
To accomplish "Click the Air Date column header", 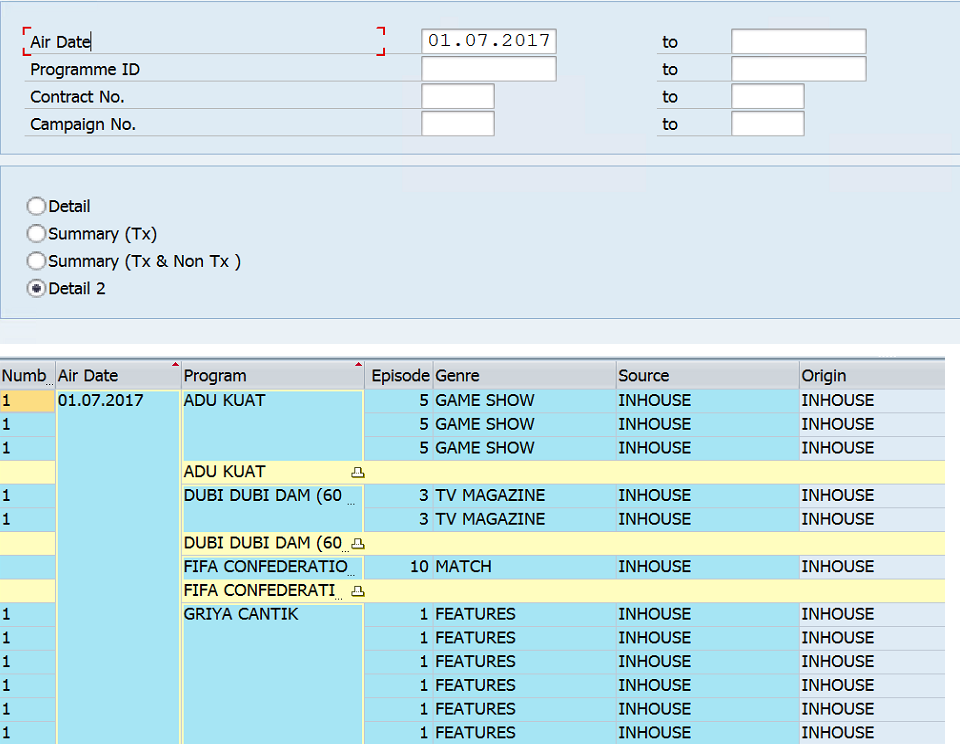I will pyautogui.click(x=118, y=375).
